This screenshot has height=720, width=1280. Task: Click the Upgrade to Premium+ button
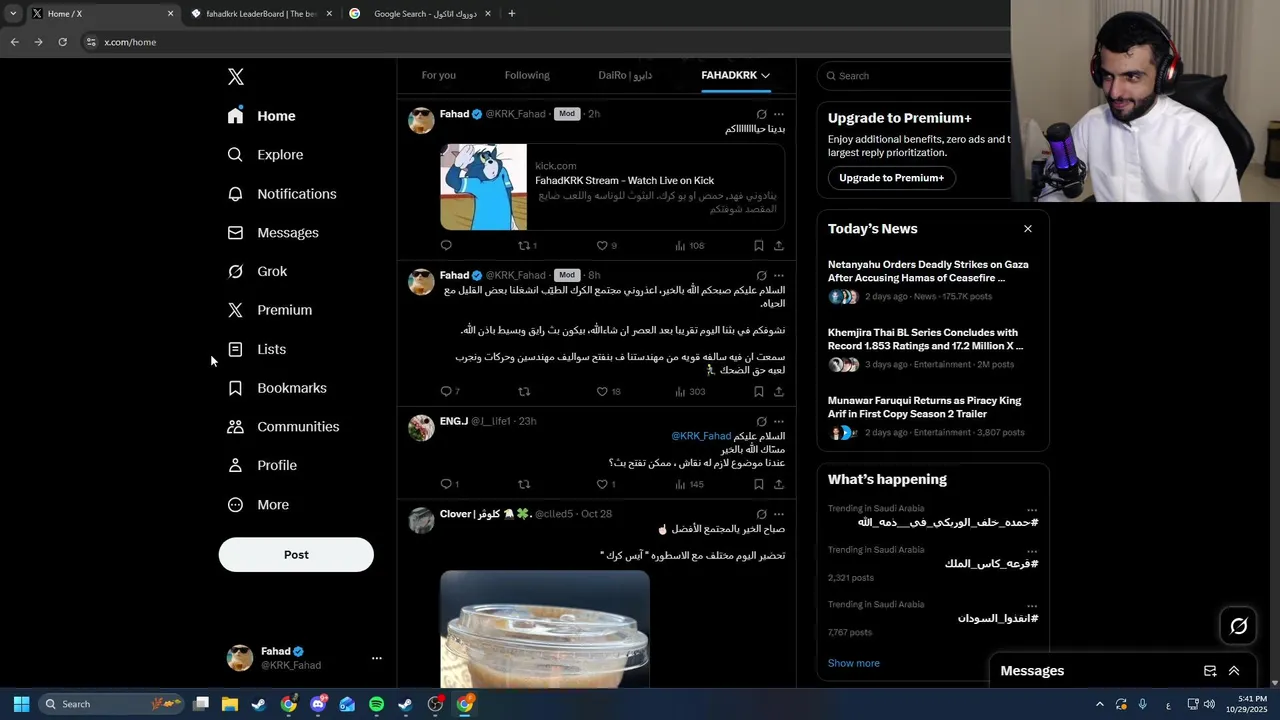tap(891, 178)
